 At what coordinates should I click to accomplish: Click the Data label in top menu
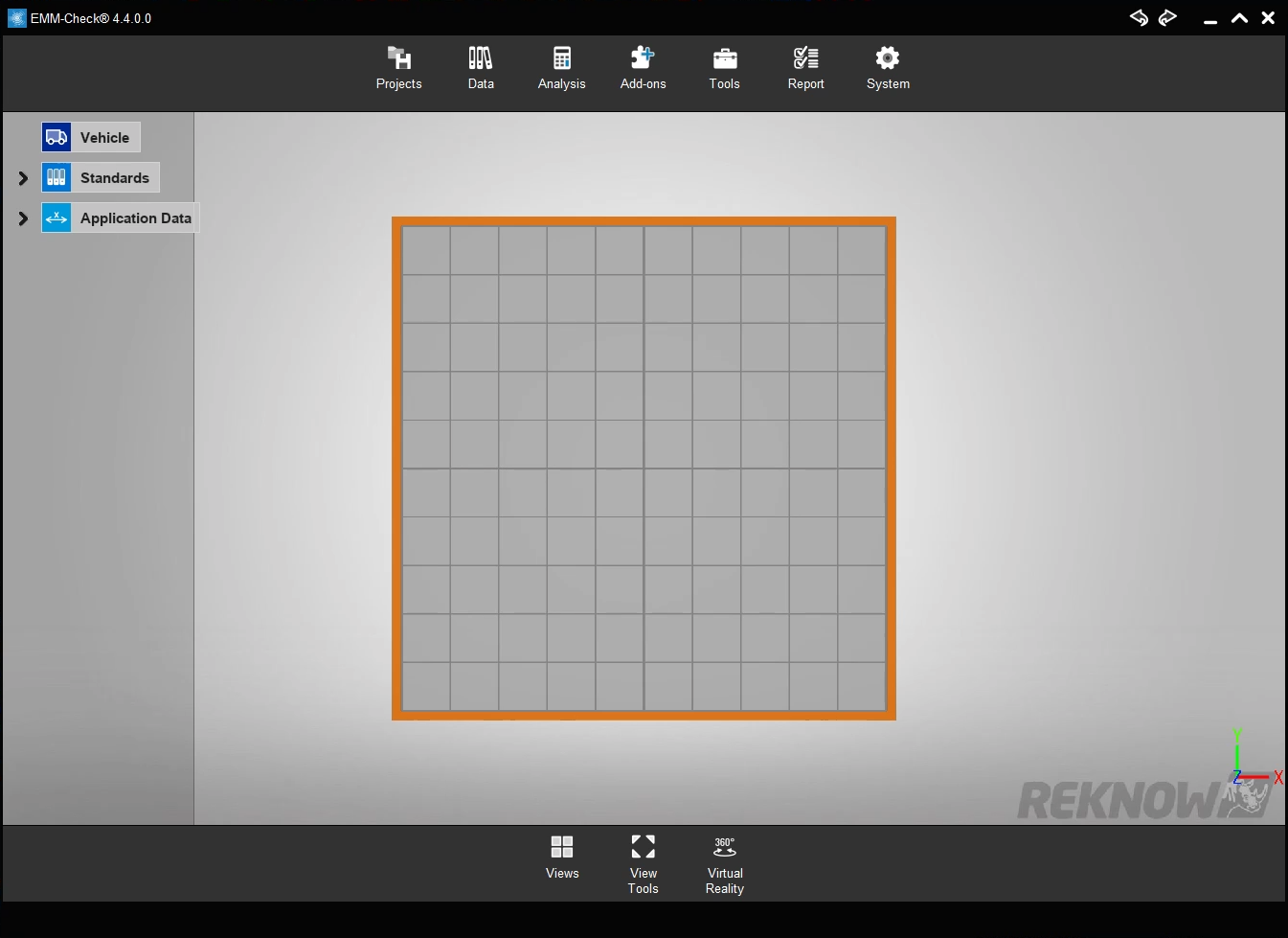481,84
